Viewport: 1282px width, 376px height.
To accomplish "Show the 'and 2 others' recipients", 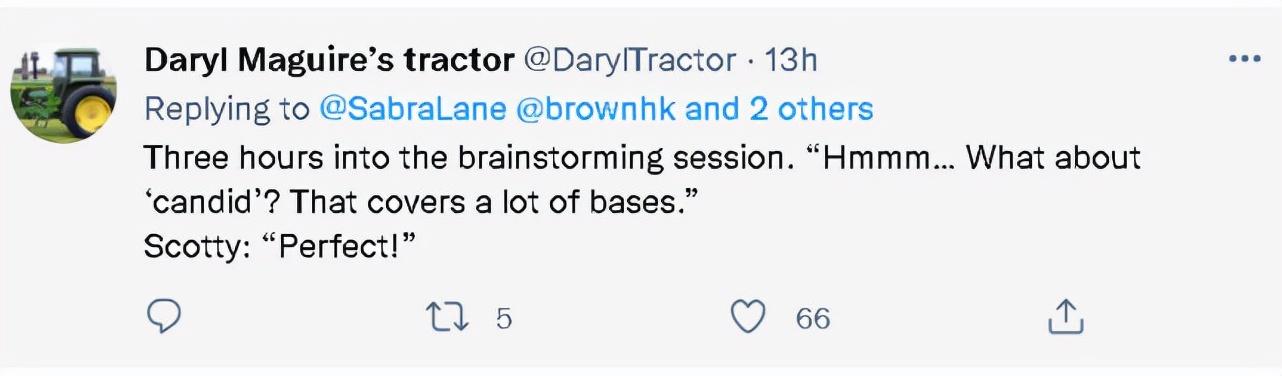I will (779, 109).
